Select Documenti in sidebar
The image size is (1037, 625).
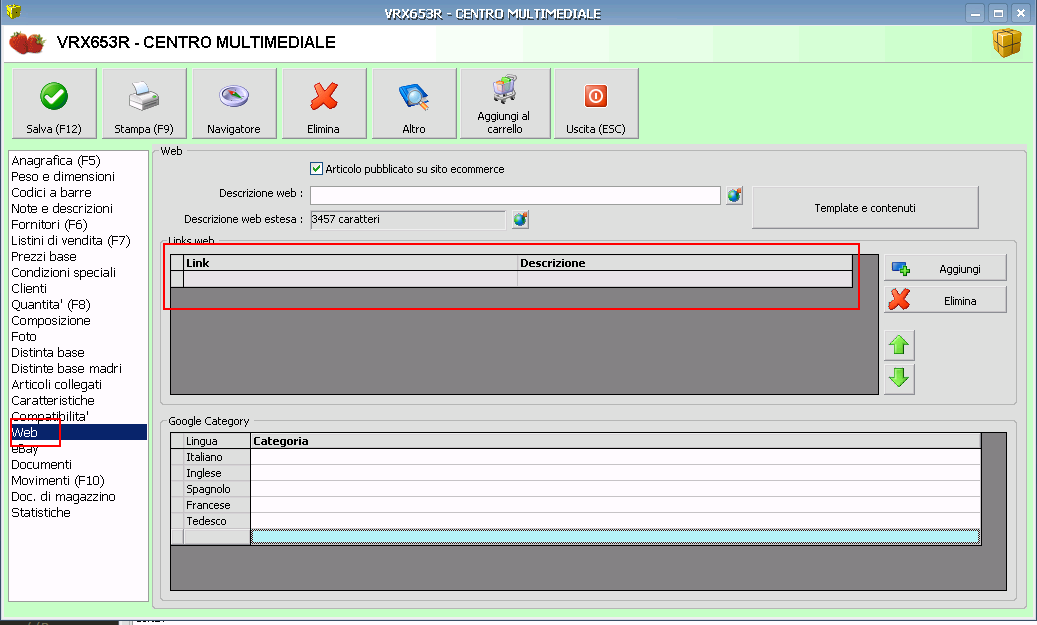coord(41,464)
